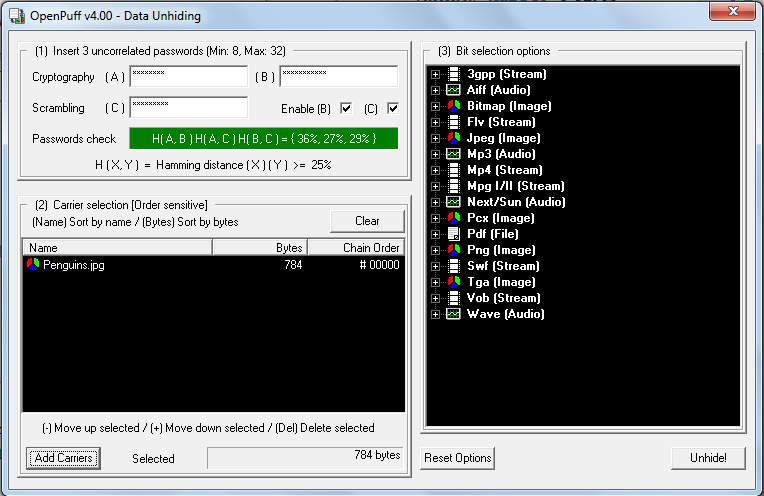Click the Mpg I/II (Stream) film icon

(454, 186)
